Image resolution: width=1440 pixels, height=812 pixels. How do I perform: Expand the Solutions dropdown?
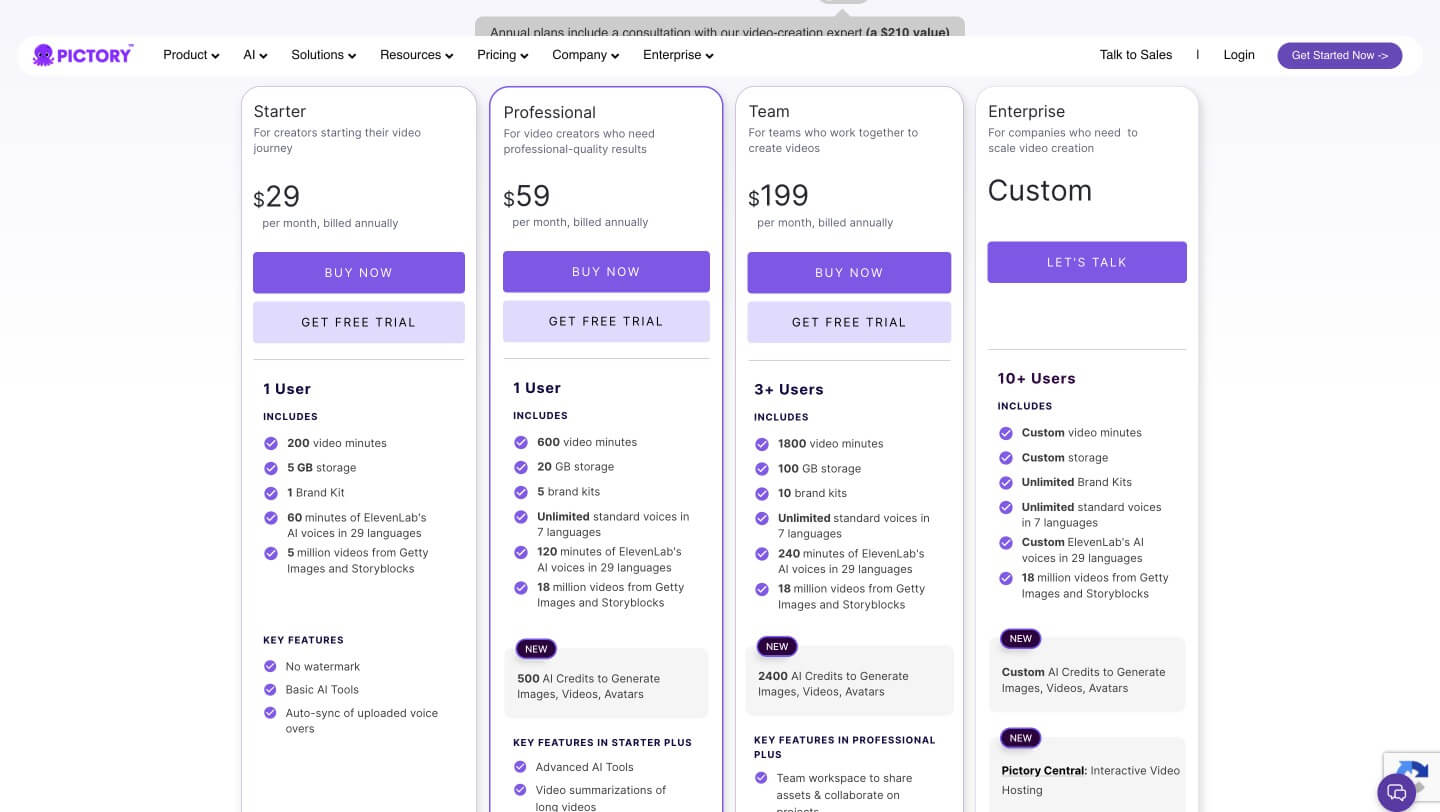tap(324, 55)
